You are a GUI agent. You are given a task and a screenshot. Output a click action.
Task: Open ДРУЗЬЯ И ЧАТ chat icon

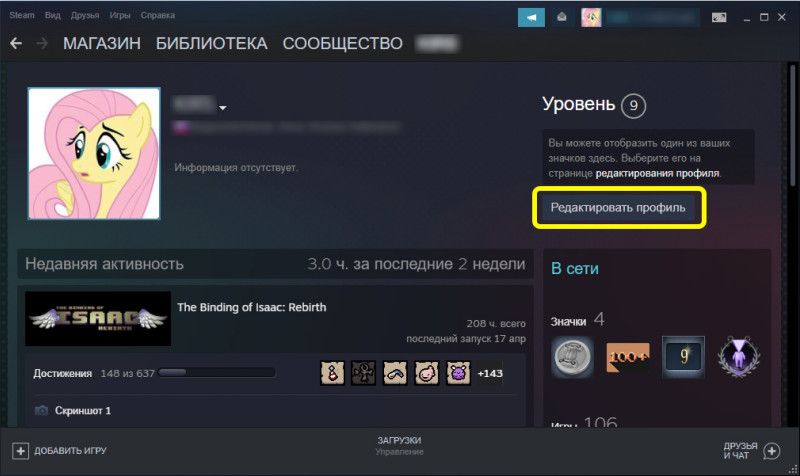click(x=771, y=451)
